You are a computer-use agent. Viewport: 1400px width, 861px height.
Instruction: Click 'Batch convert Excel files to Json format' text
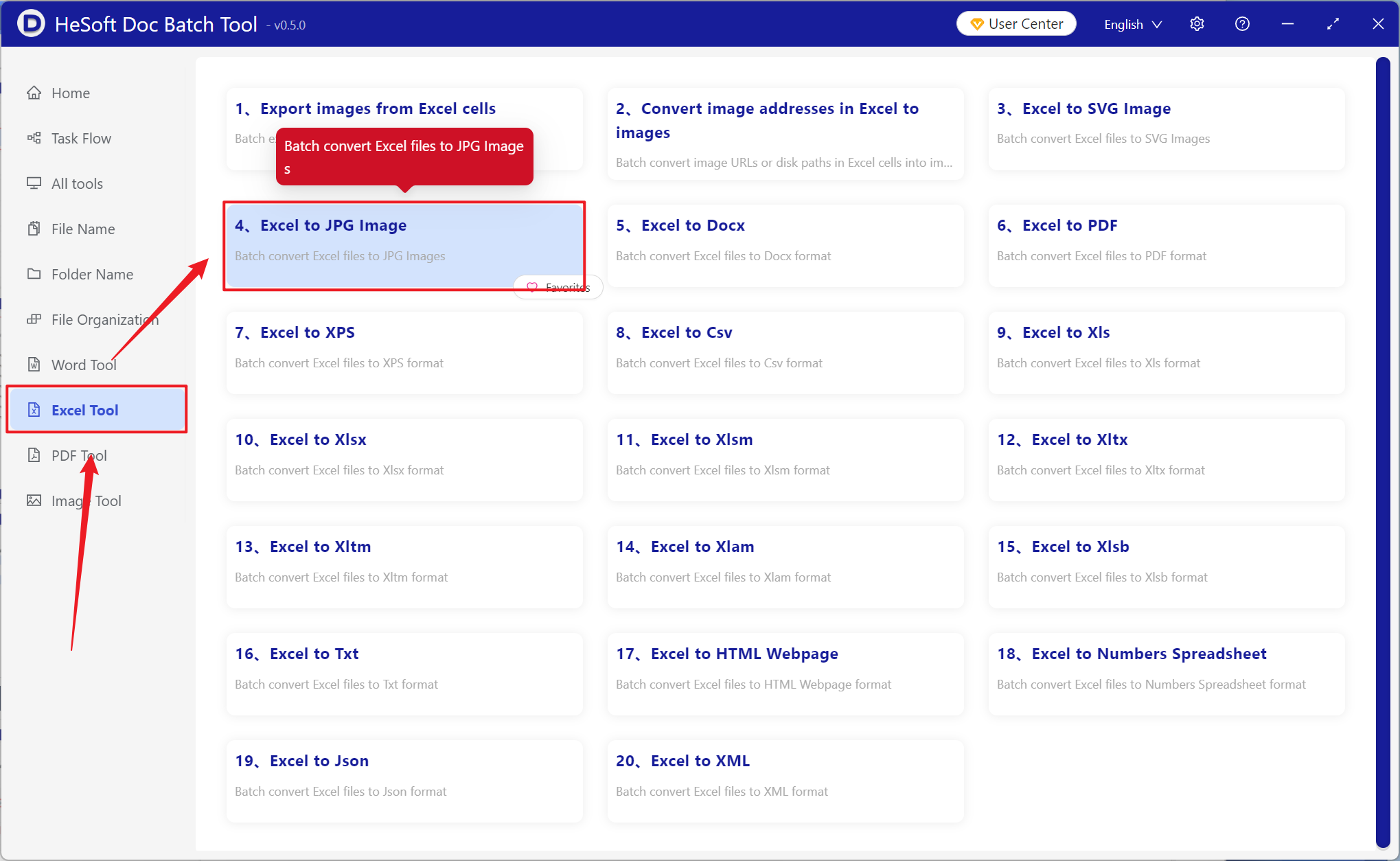(341, 792)
